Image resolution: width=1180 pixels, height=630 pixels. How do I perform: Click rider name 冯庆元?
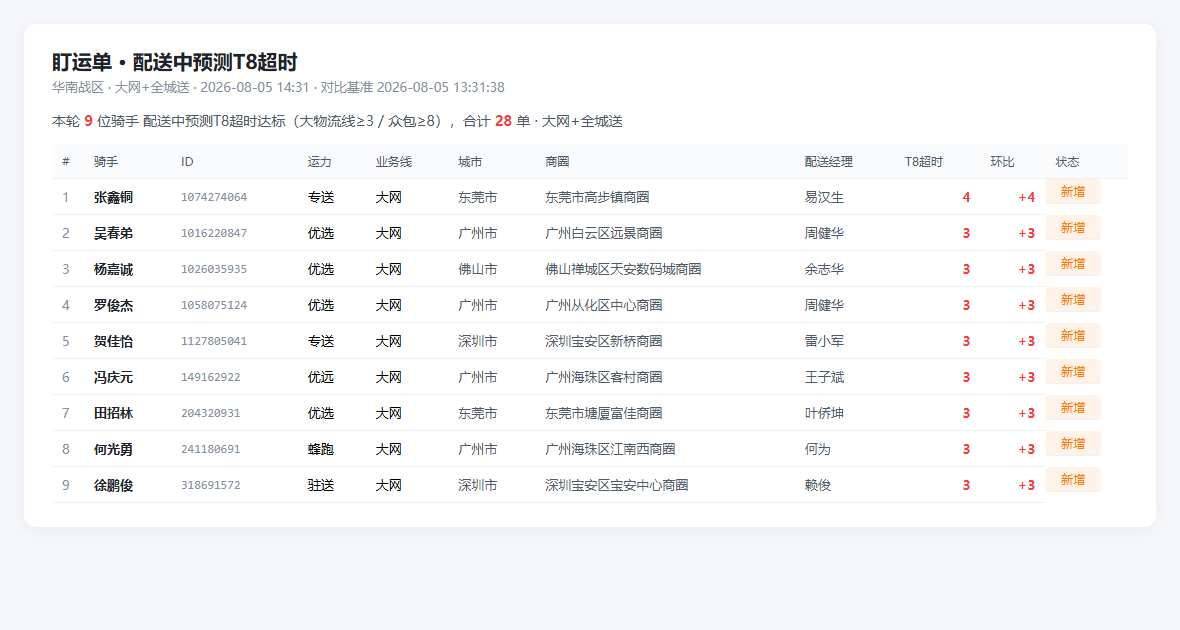pos(114,377)
